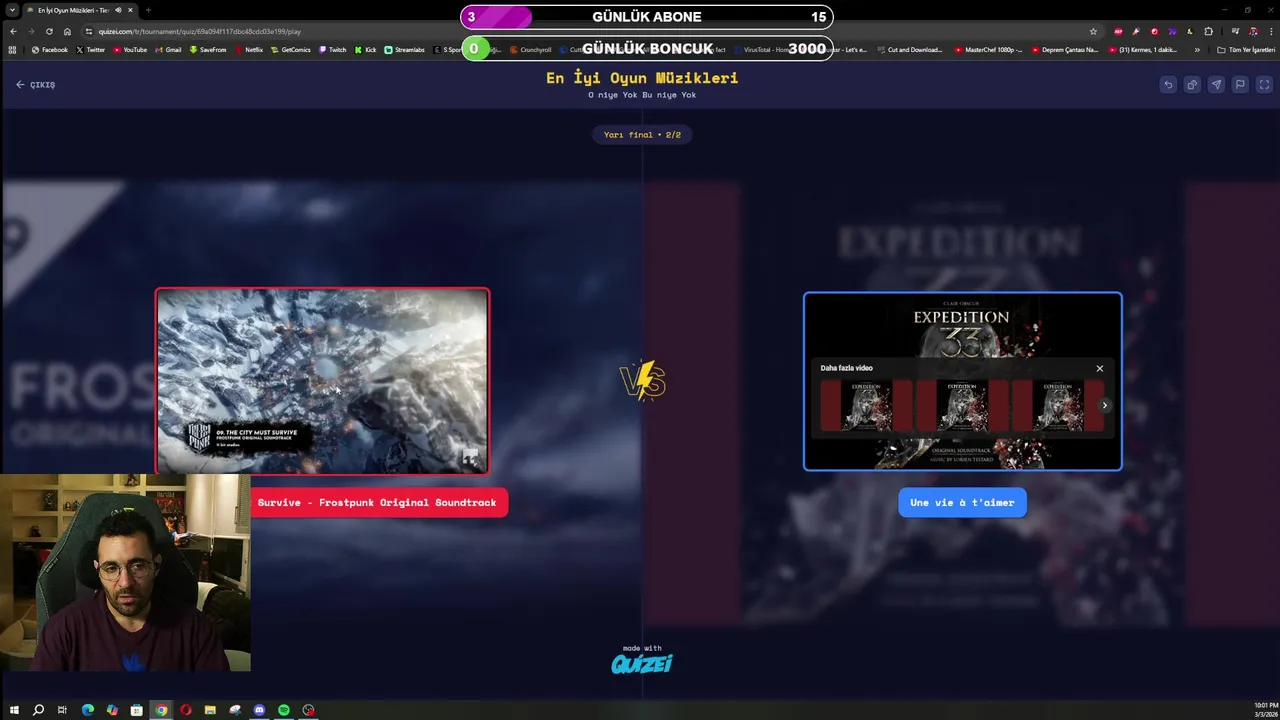The width and height of the screenshot is (1280, 720).
Task: Open the VirusTotal bookmark
Action: pyautogui.click(x=766, y=49)
